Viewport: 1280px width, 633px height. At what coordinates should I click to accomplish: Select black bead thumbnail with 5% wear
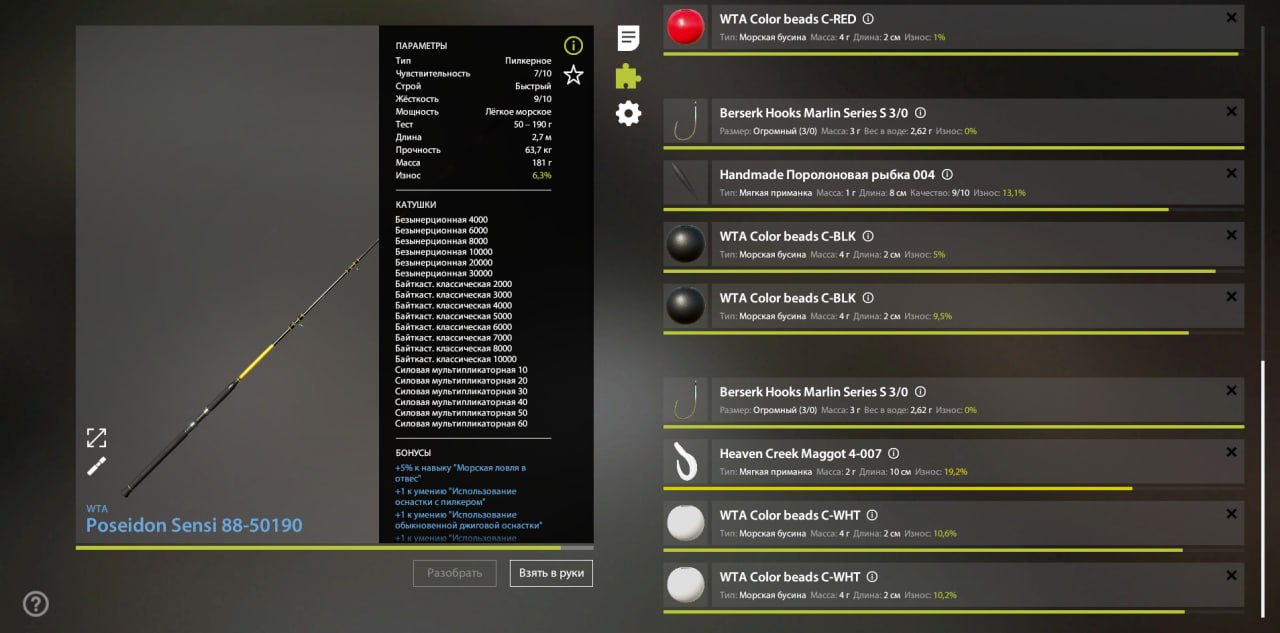pyautogui.click(x=686, y=244)
